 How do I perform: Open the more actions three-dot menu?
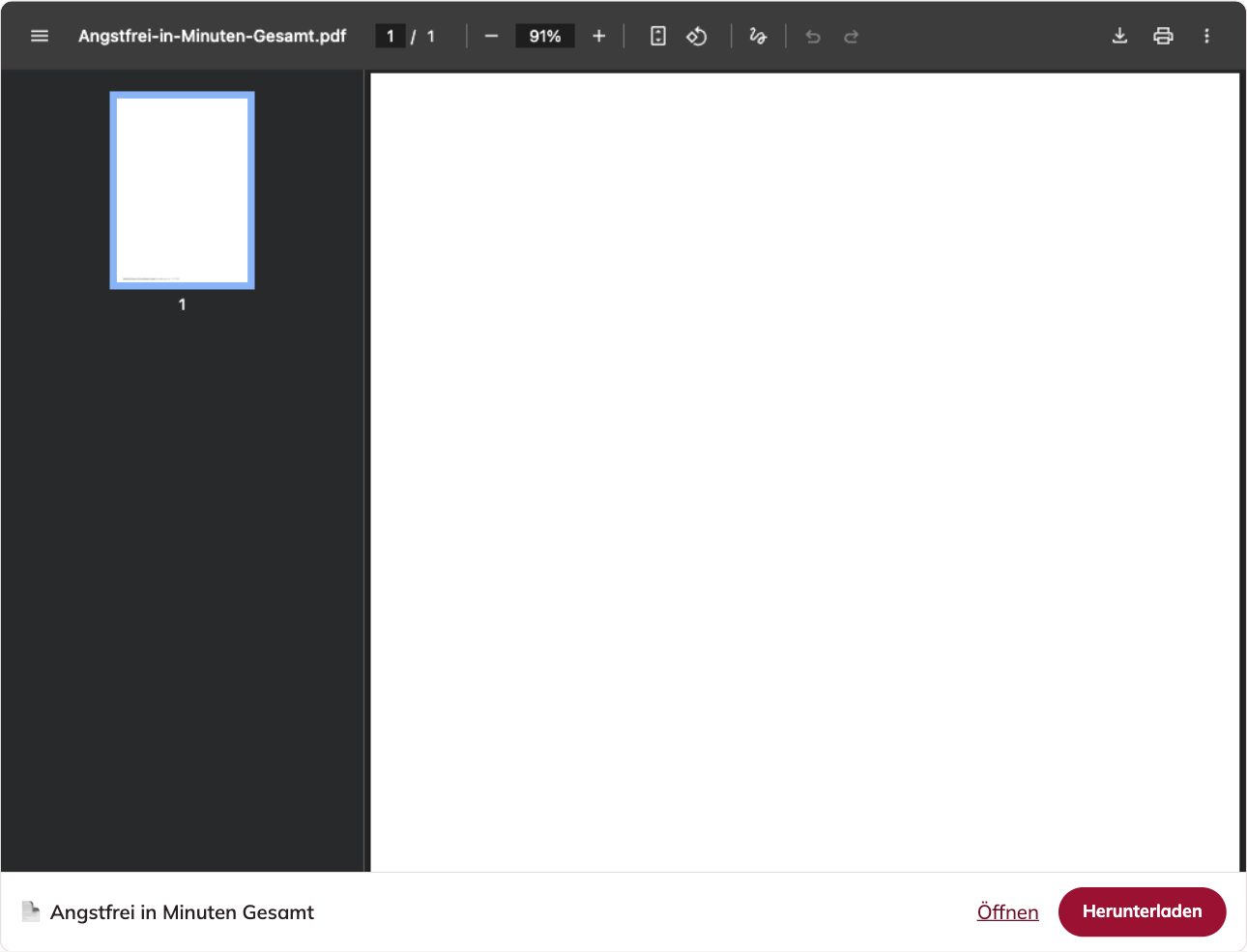(x=1206, y=36)
